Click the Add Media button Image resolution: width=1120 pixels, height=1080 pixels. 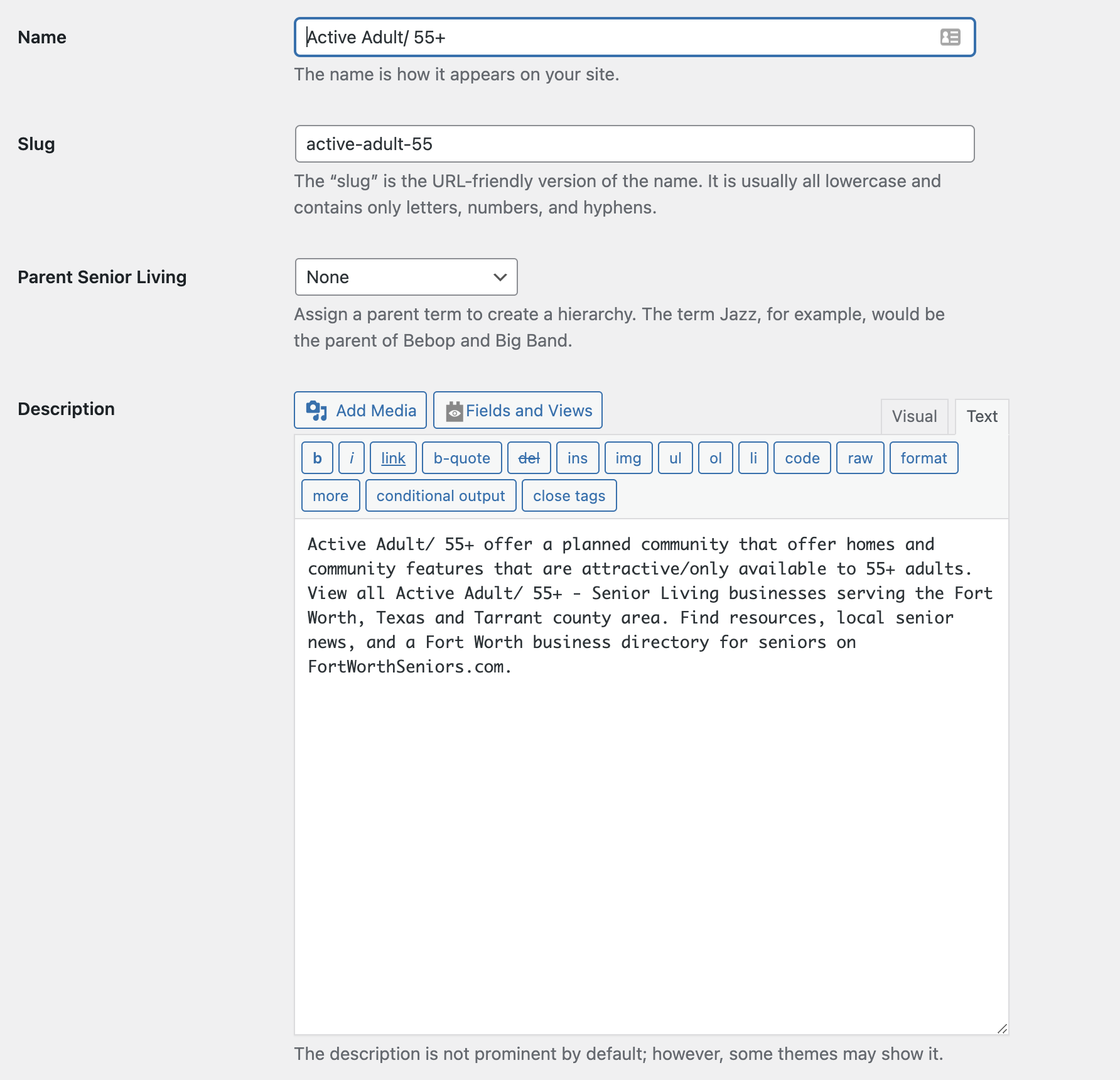pos(360,410)
